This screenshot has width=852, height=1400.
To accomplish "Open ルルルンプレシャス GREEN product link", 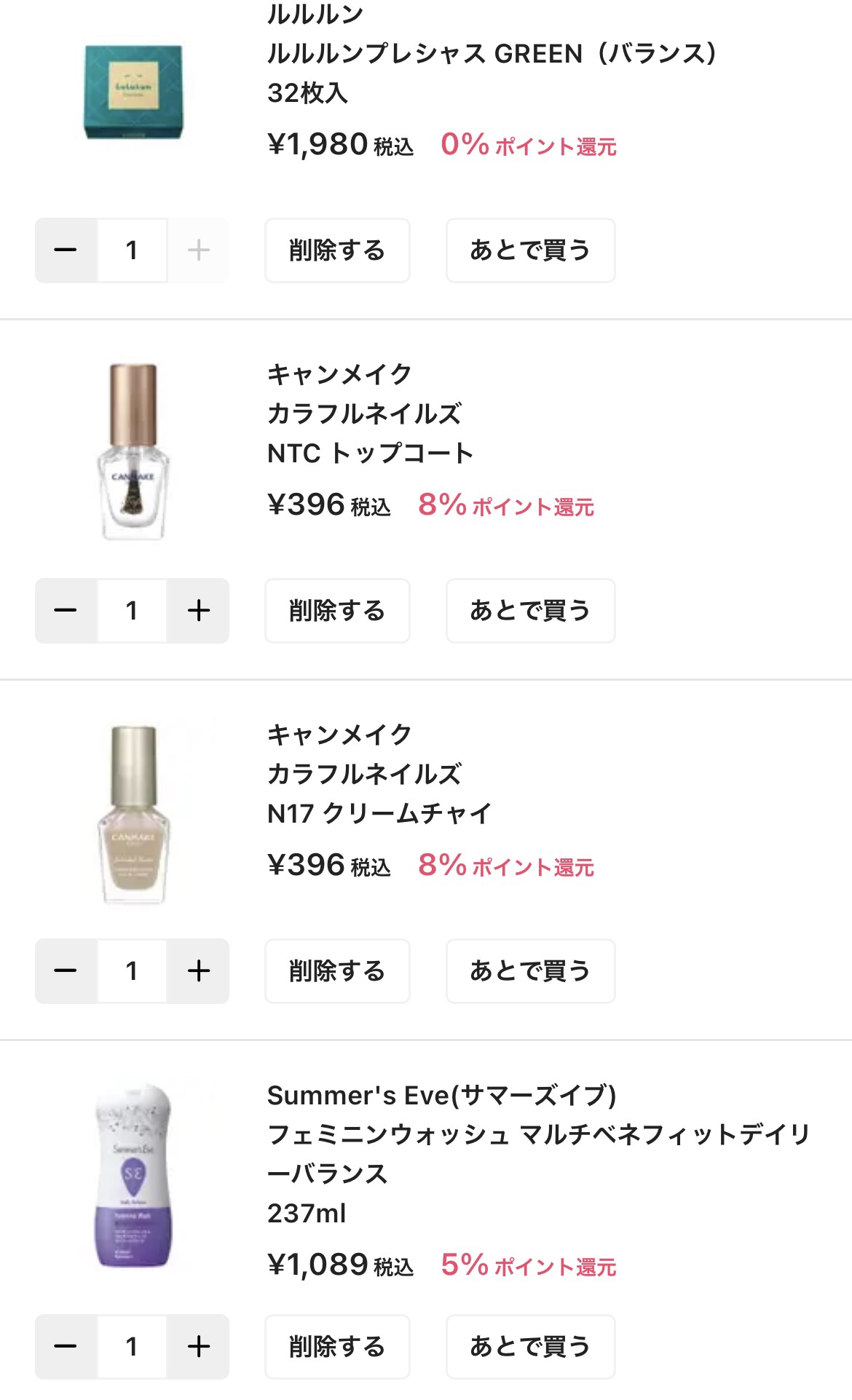I will click(492, 54).
